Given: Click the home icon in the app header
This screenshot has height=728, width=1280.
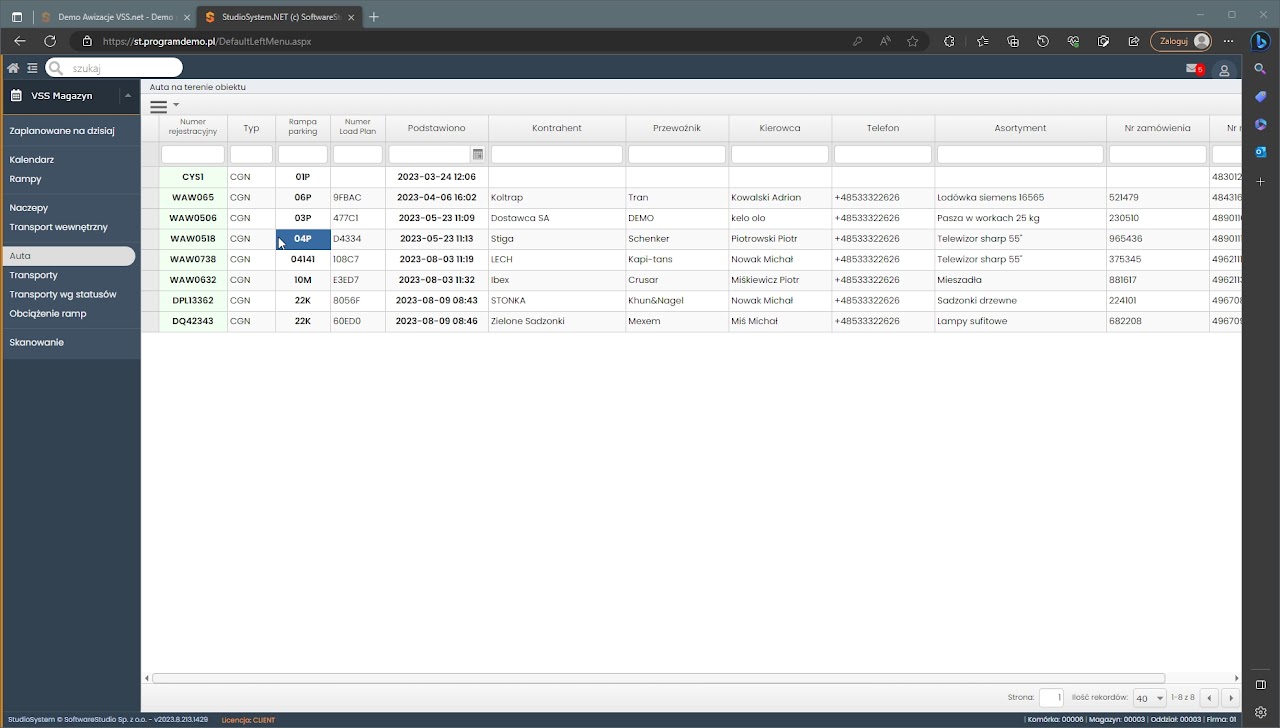Looking at the screenshot, I should coord(13,68).
